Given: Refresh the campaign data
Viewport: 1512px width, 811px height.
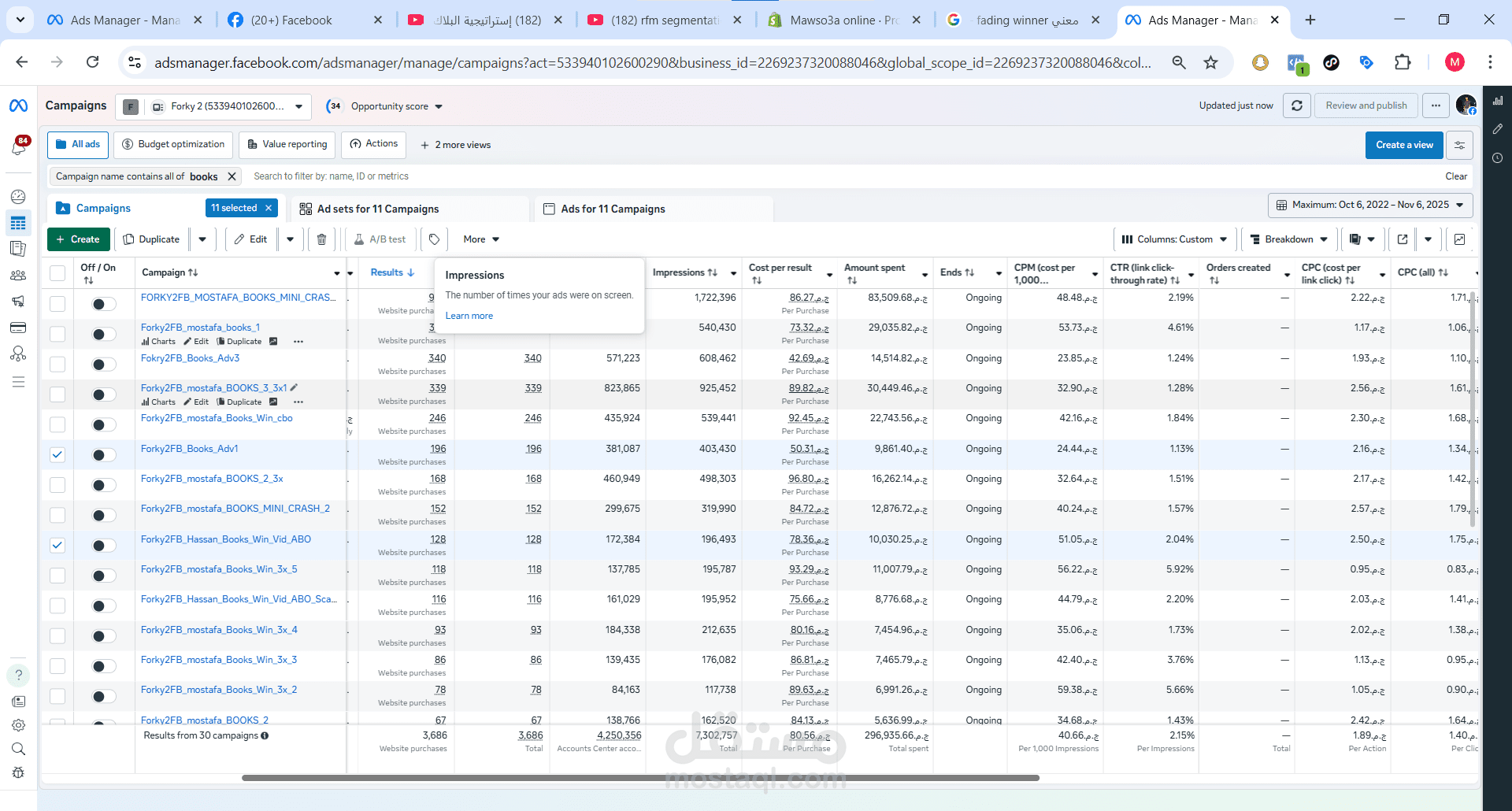Looking at the screenshot, I should (x=1297, y=106).
